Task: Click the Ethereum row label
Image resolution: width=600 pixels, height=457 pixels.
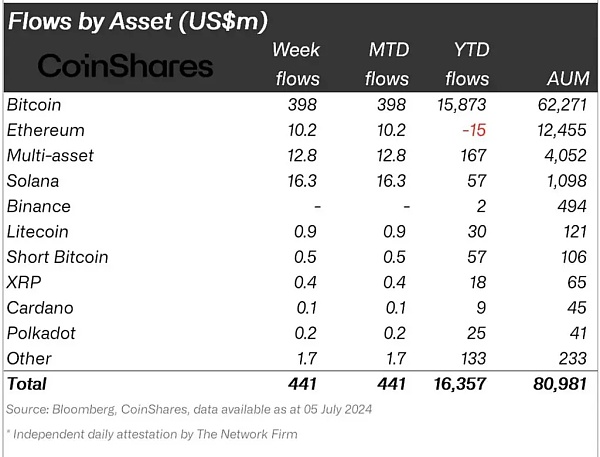Action: point(45,130)
